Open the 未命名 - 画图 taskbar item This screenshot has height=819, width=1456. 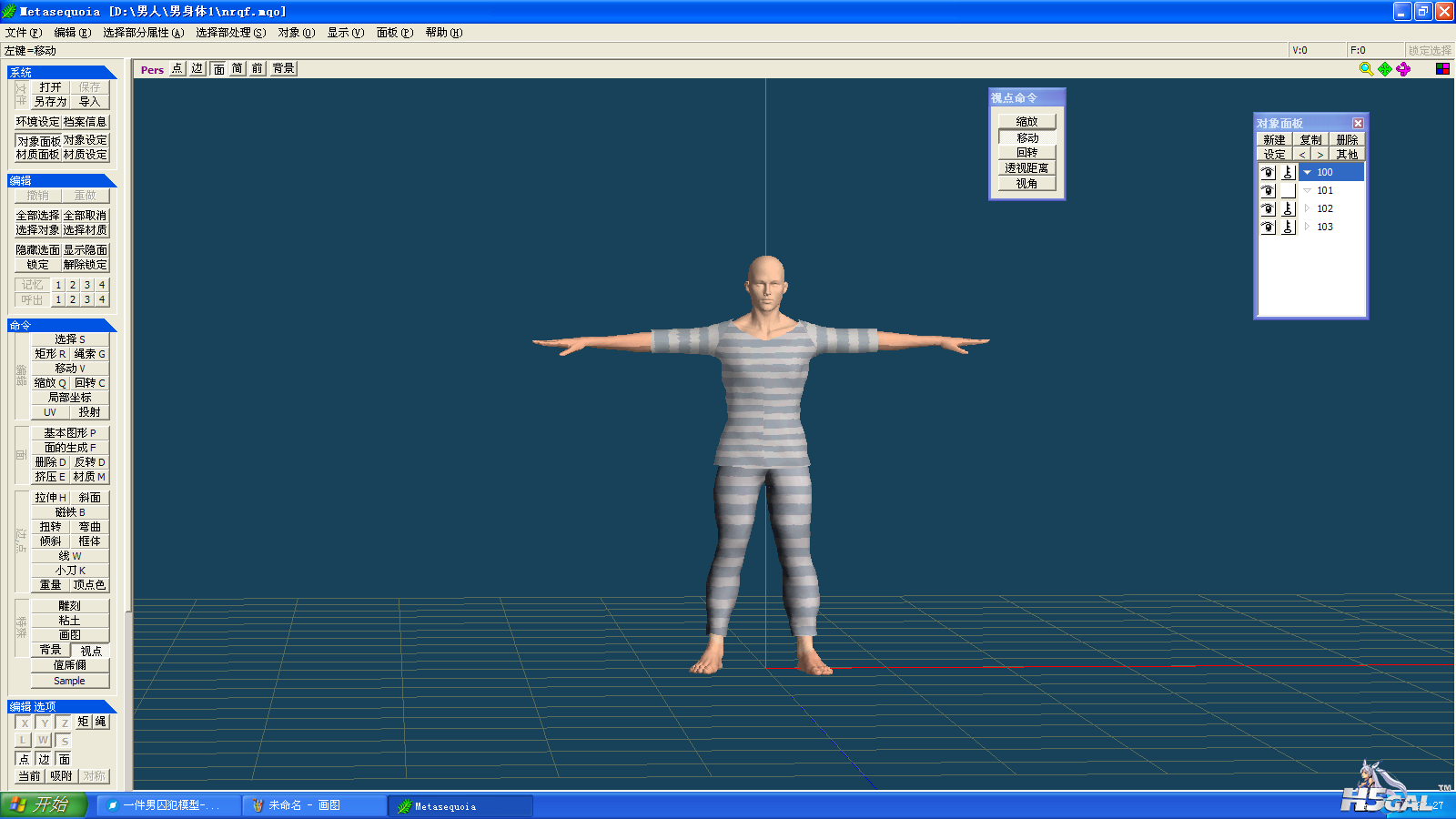tap(315, 805)
